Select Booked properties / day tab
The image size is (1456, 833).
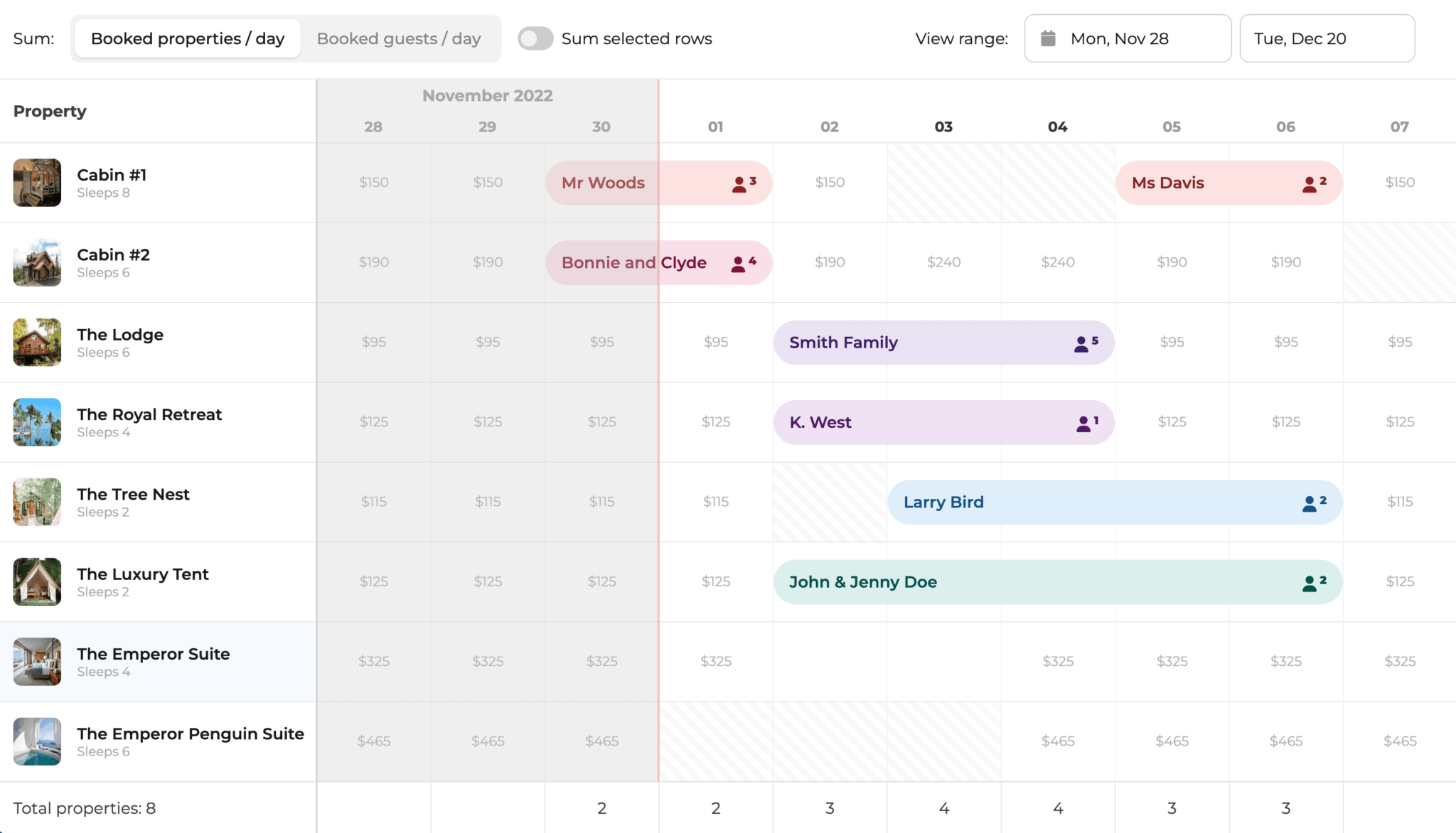pyautogui.click(x=188, y=38)
